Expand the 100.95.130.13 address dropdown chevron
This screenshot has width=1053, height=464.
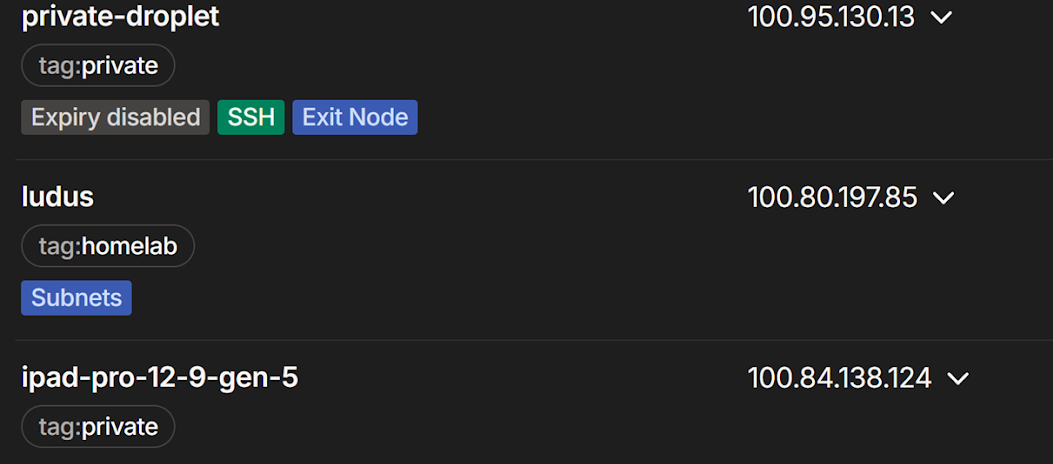[940, 18]
